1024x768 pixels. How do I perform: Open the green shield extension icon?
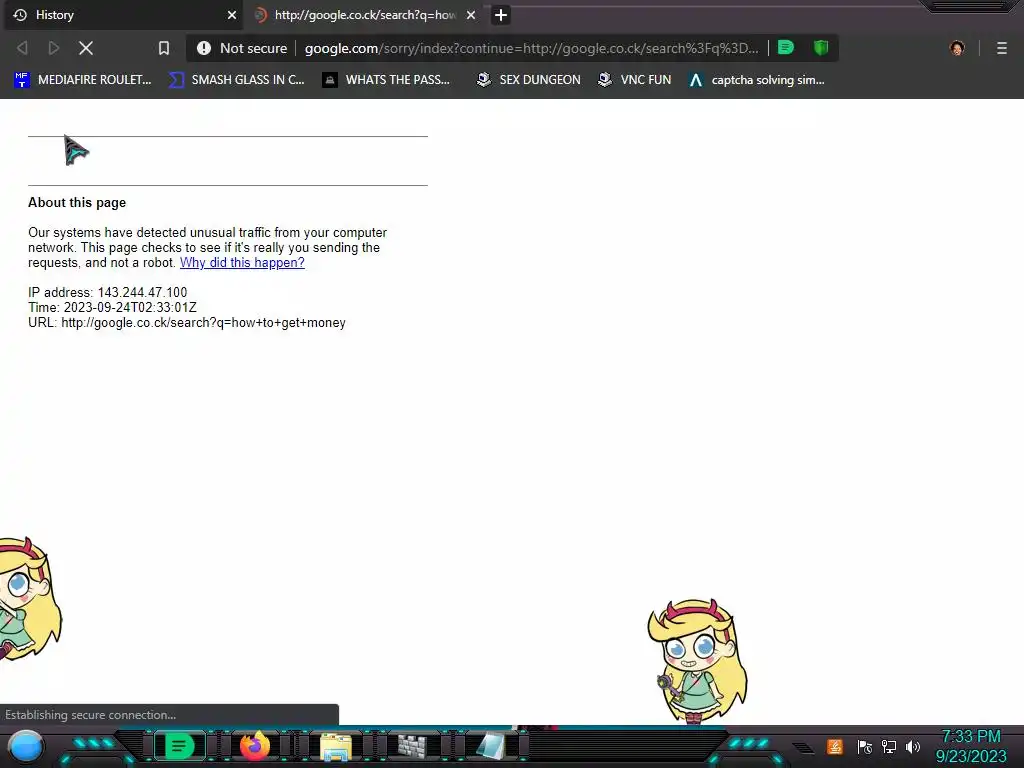pos(821,48)
